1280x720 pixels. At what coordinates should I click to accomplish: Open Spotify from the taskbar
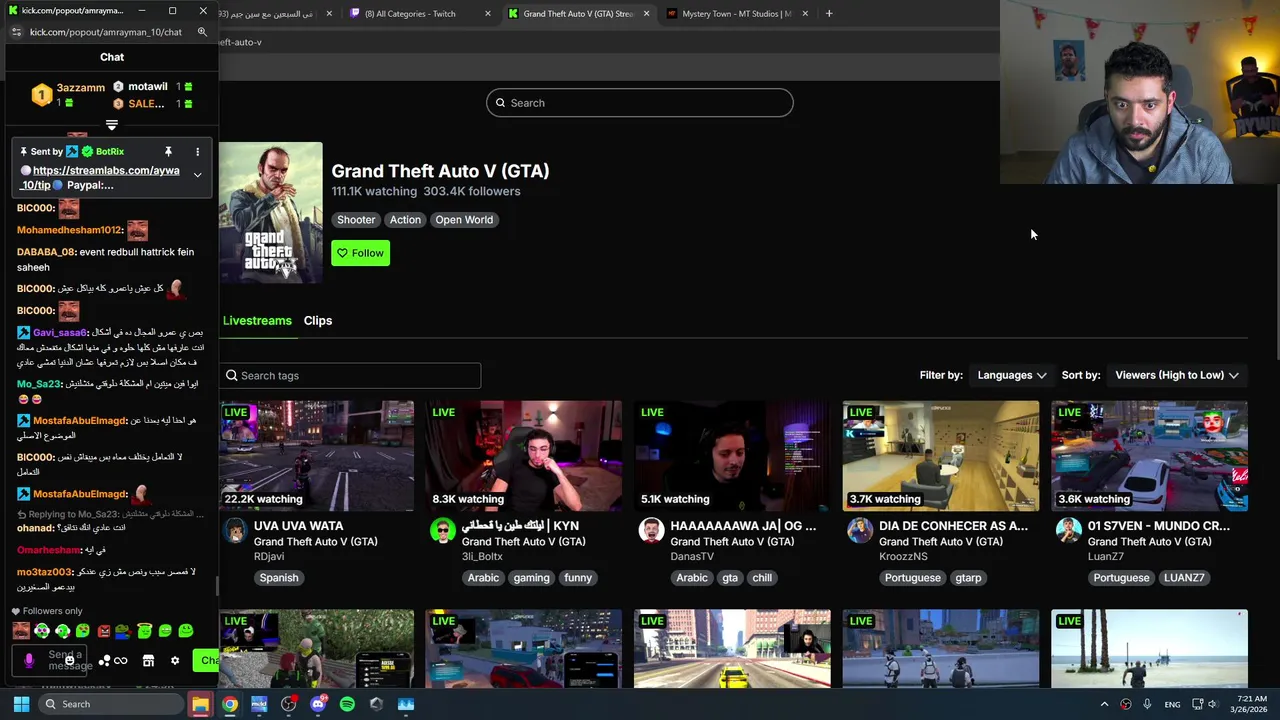pyautogui.click(x=347, y=704)
